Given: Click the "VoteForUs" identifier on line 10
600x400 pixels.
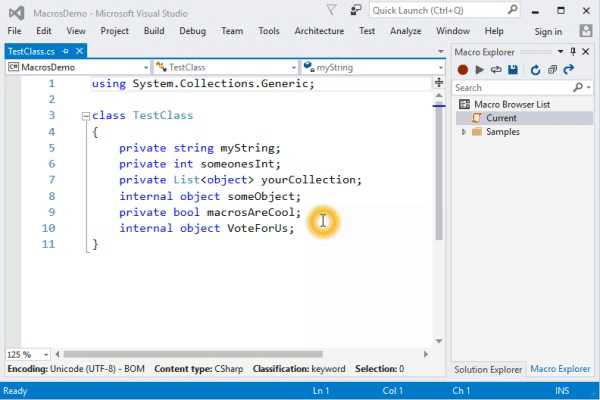Looking at the screenshot, I should (x=257, y=229).
